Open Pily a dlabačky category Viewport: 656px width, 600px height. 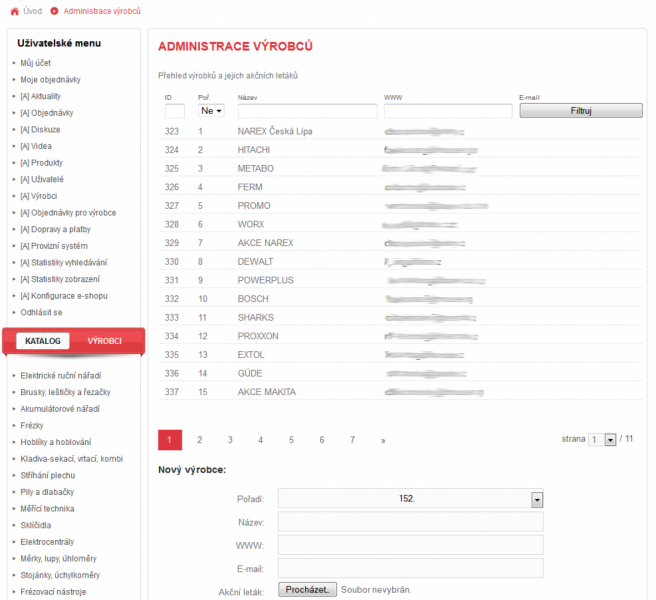[47, 492]
